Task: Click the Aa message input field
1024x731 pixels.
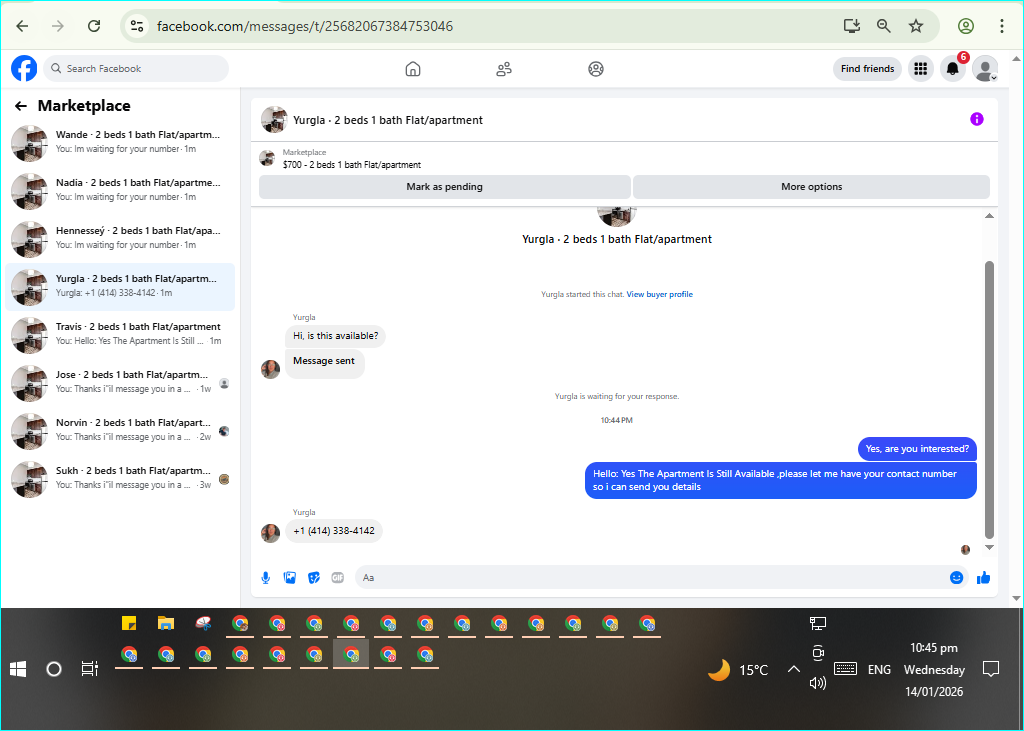Action: (x=653, y=577)
